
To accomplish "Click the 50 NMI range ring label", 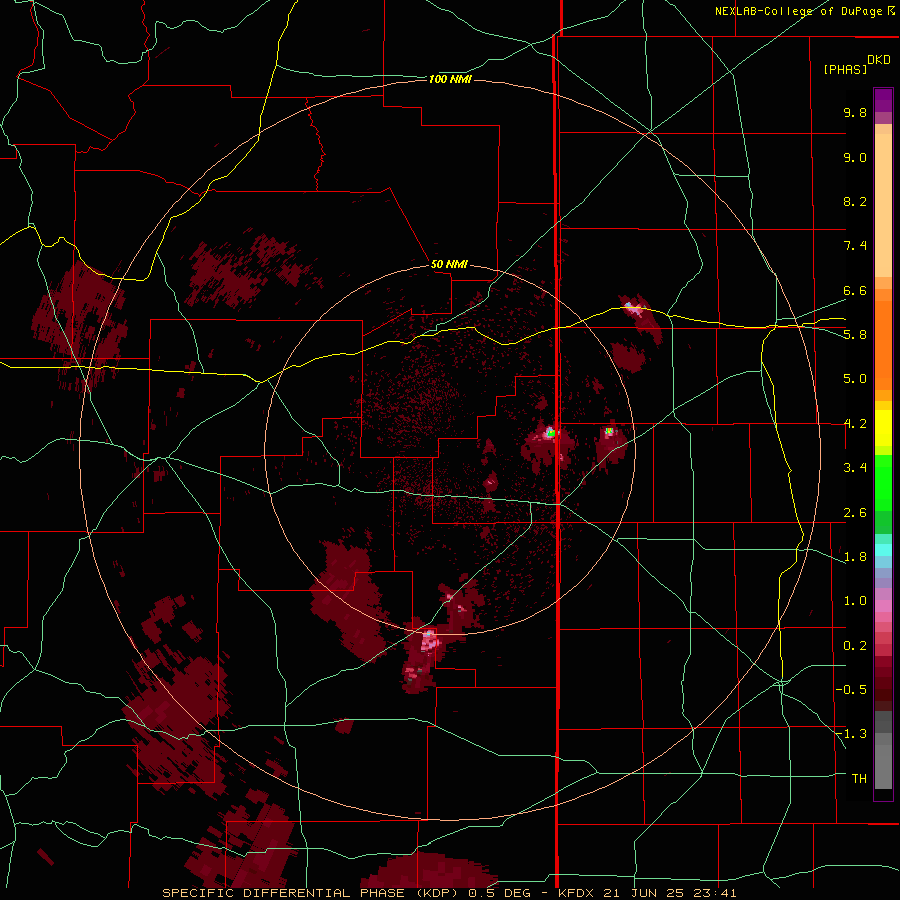I will (x=449, y=264).
